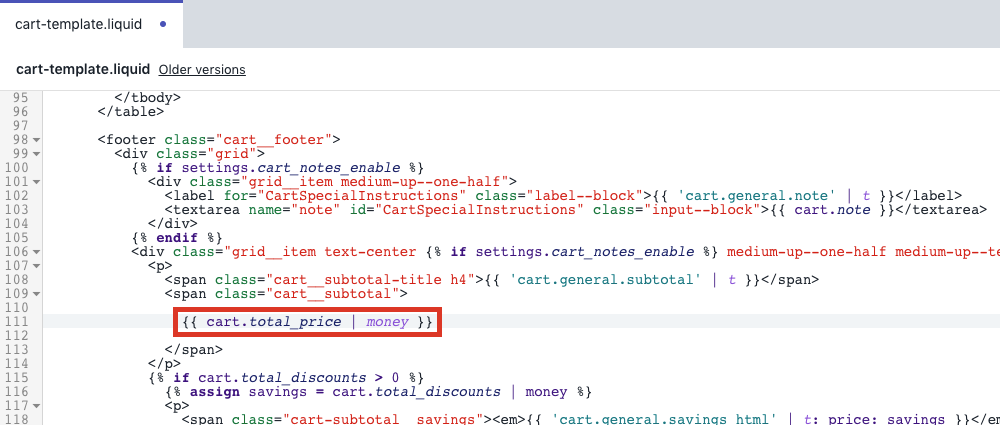Viewport: 1000px width, 425px height.
Task: Click the cart-template.liquid file name heading
Action: point(83,70)
